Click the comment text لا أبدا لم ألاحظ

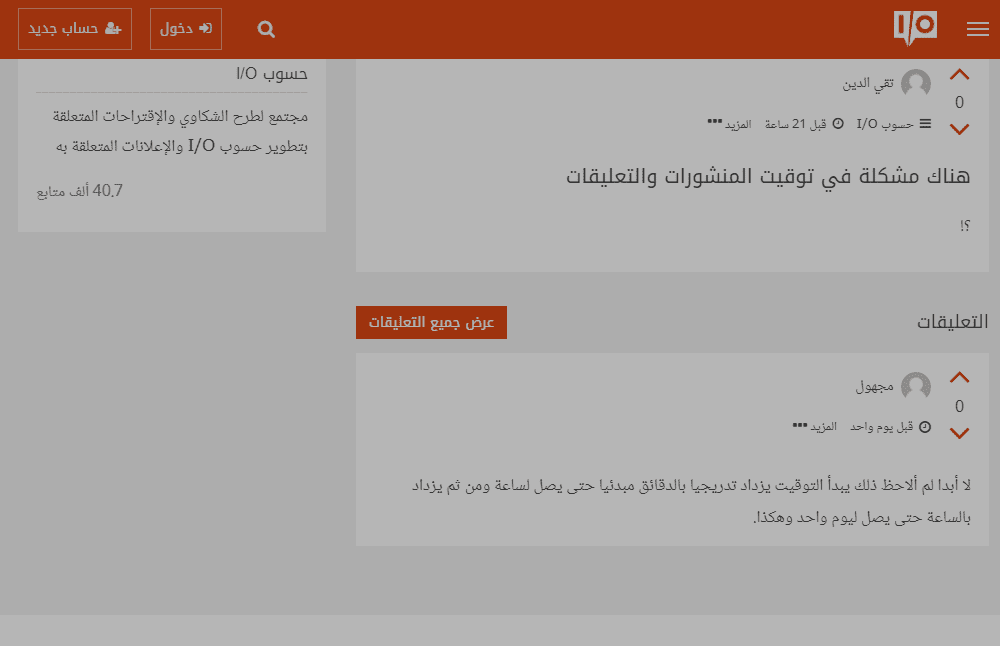pyautogui.click(x=691, y=501)
